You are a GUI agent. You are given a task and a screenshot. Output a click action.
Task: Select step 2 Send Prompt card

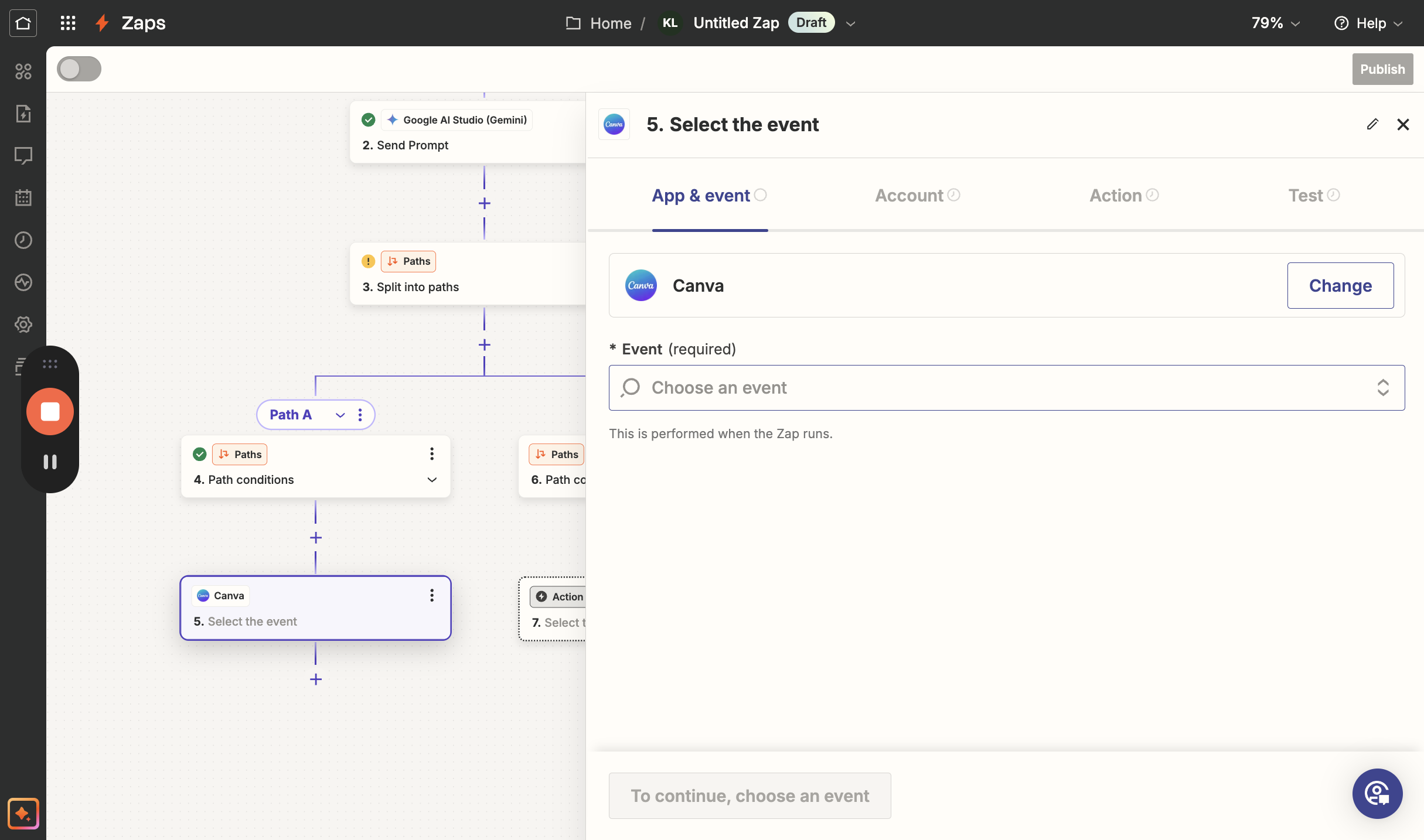[468, 132]
